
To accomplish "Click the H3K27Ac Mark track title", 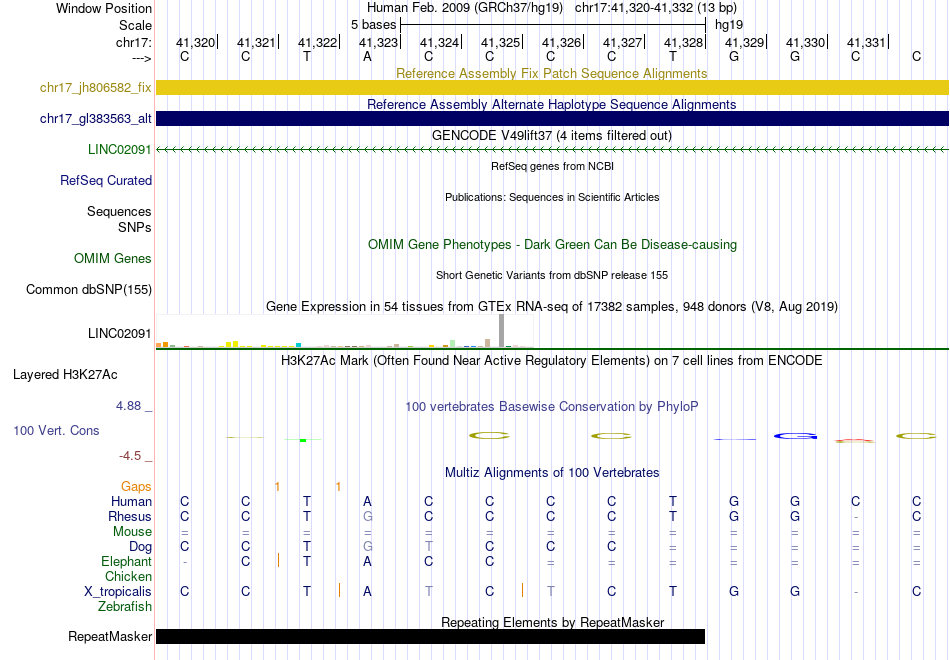I will tap(552, 361).
